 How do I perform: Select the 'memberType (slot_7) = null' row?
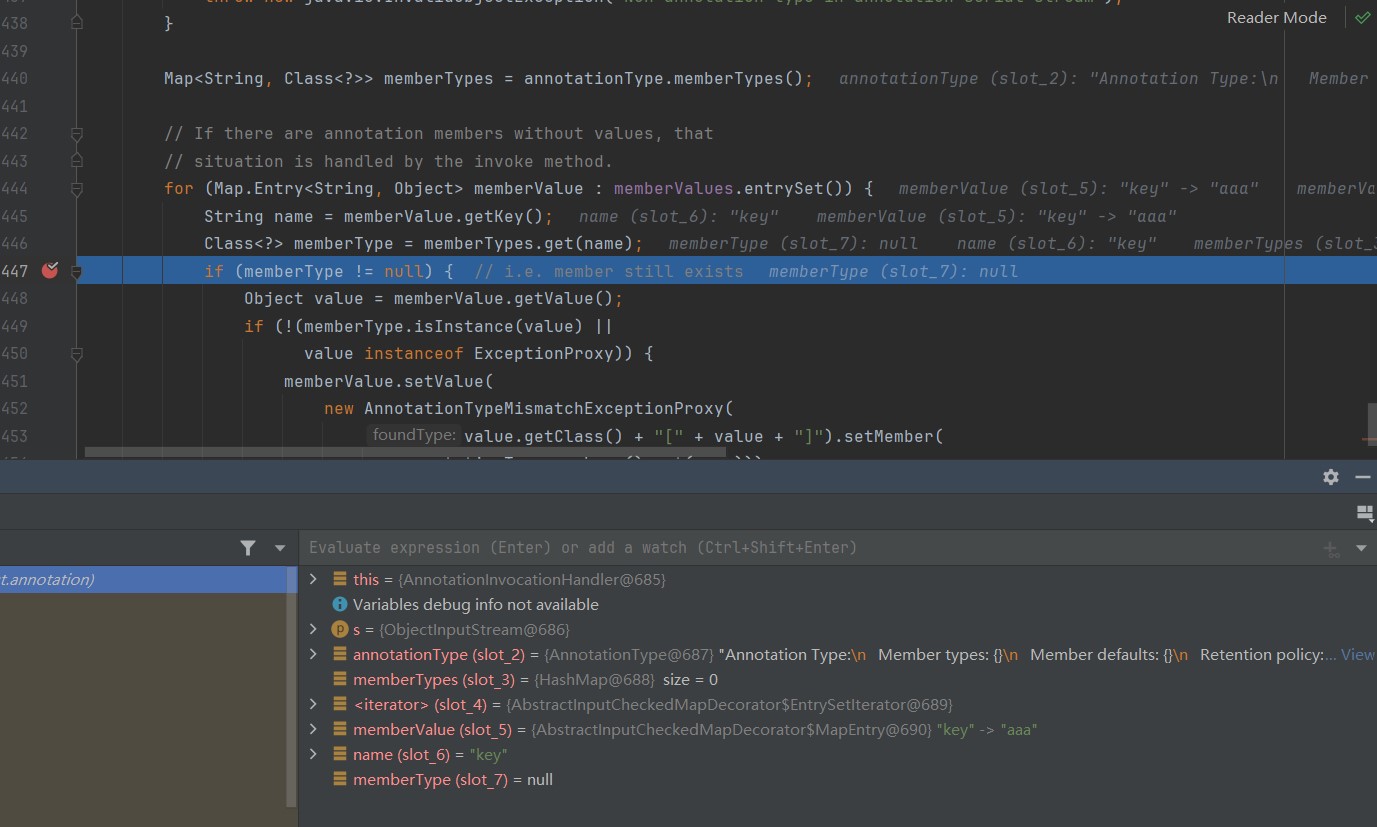838,779
